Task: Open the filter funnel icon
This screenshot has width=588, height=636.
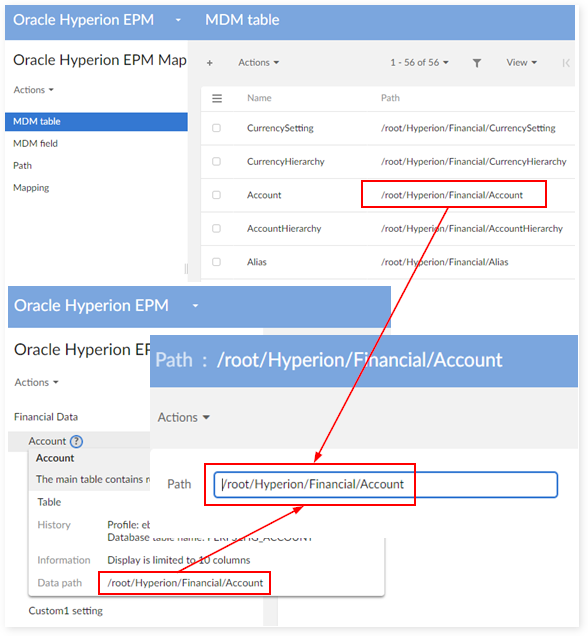Action: (x=477, y=63)
